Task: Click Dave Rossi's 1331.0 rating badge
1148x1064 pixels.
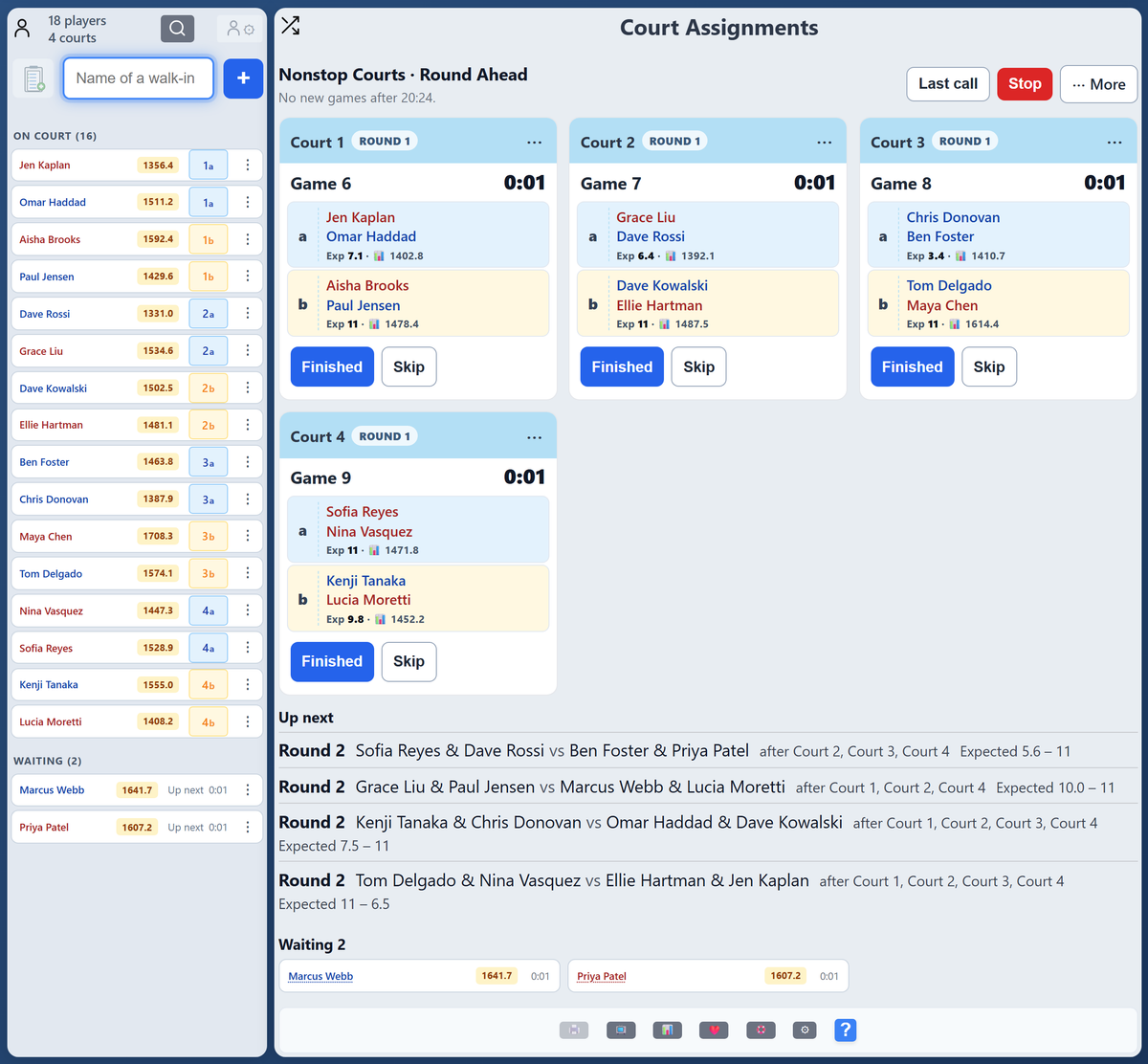Action: tap(158, 314)
